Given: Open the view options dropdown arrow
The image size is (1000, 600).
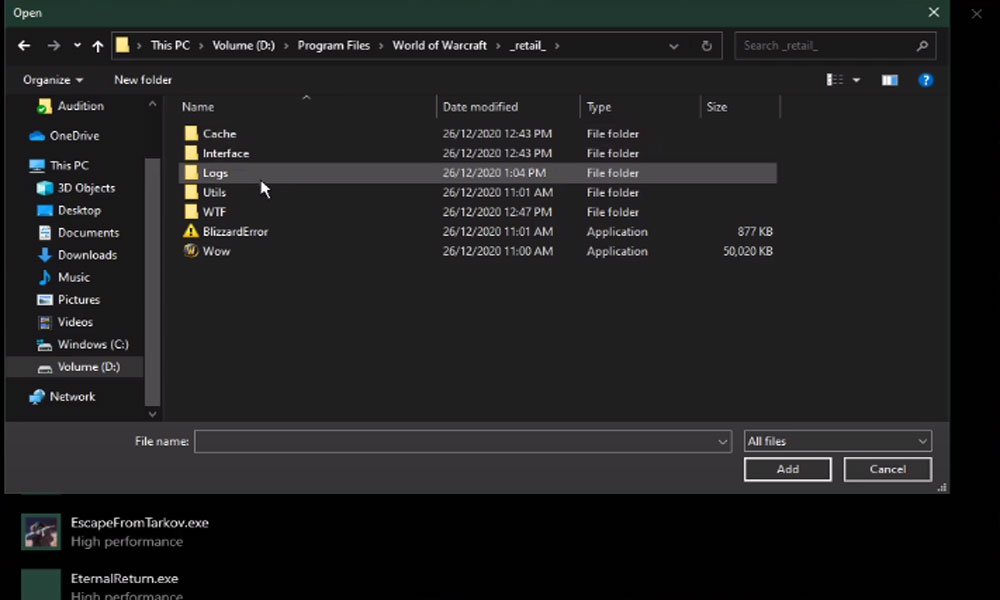Looking at the screenshot, I should coord(857,80).
